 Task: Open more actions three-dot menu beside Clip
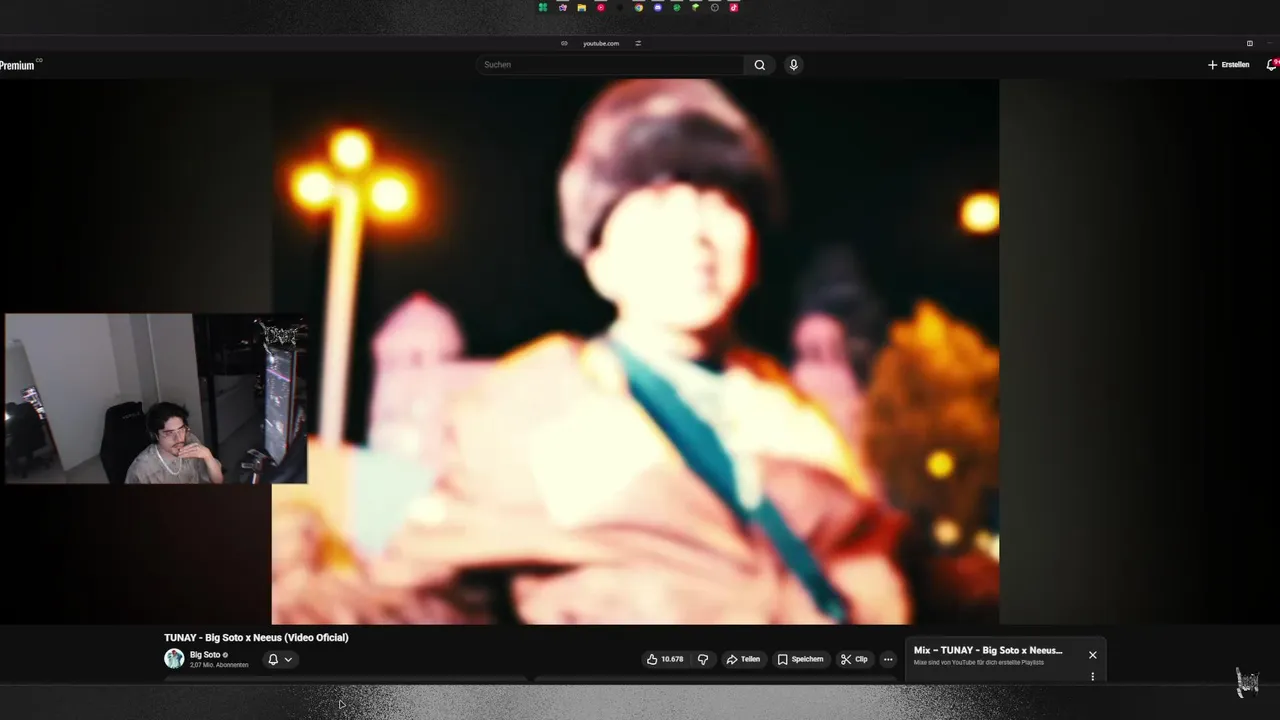click(x=888, y=659)
